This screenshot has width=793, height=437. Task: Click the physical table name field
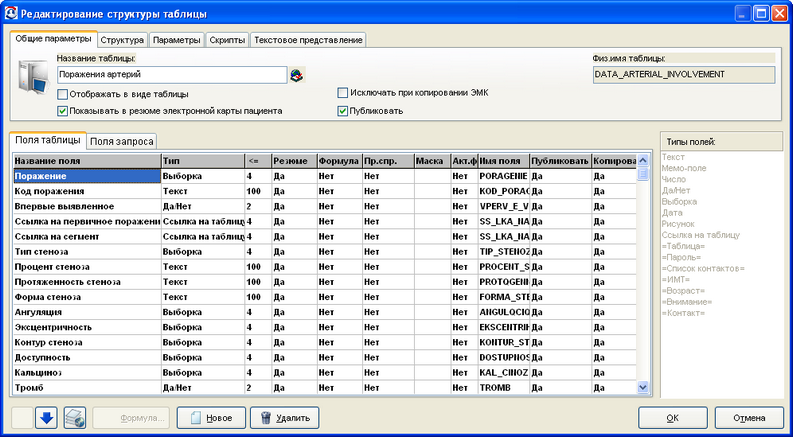(684, 74)
